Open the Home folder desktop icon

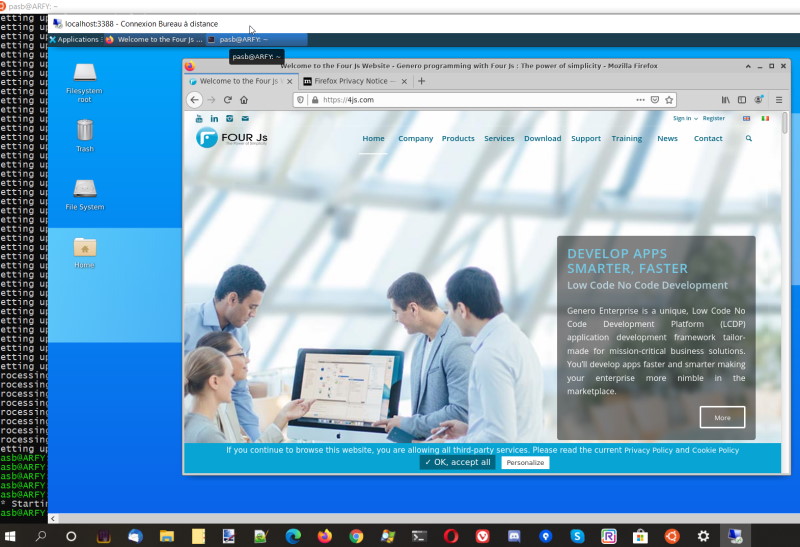[85, 253]
